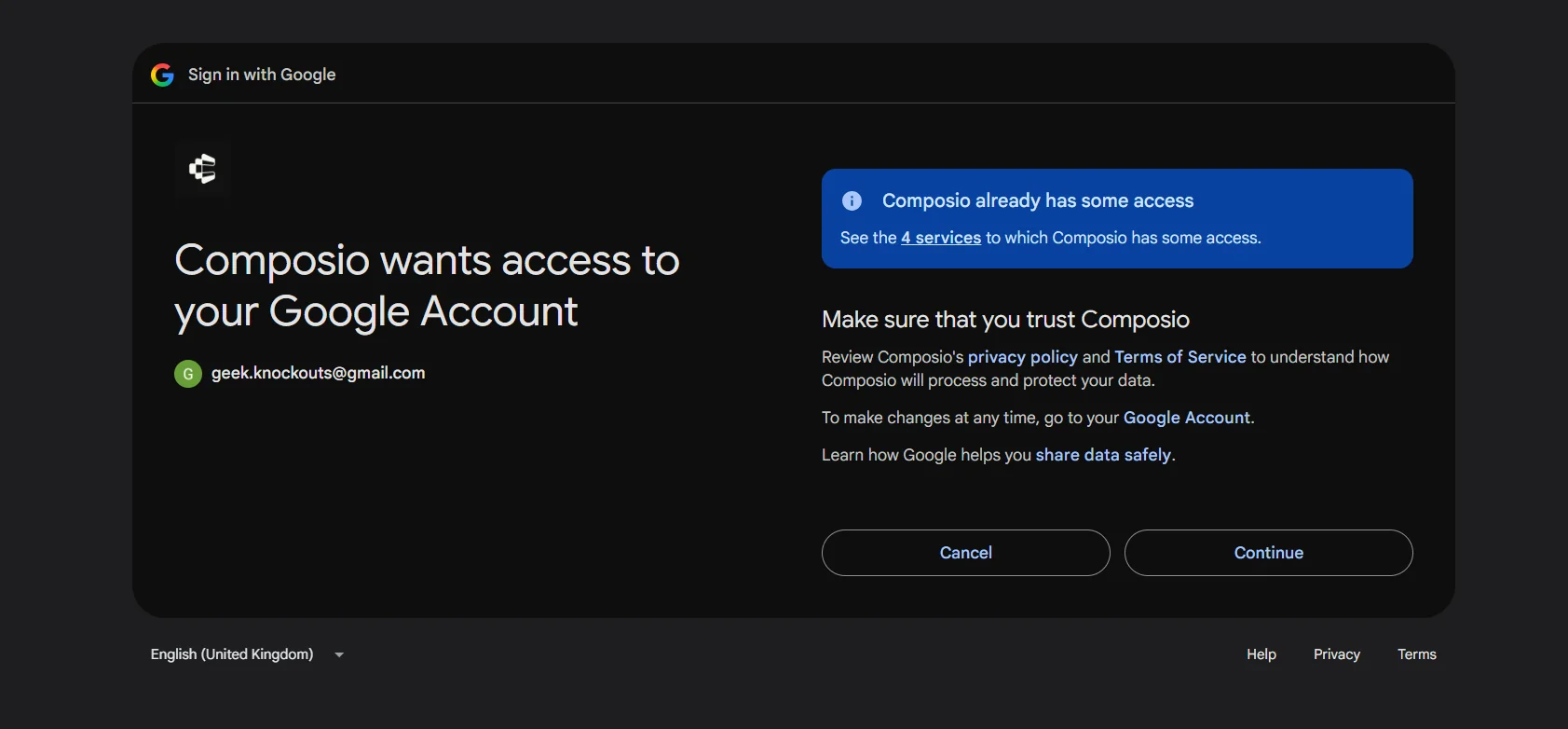Open the Terms footer link
Viewport: 1568px width, 729px height.
point(1417,654)
